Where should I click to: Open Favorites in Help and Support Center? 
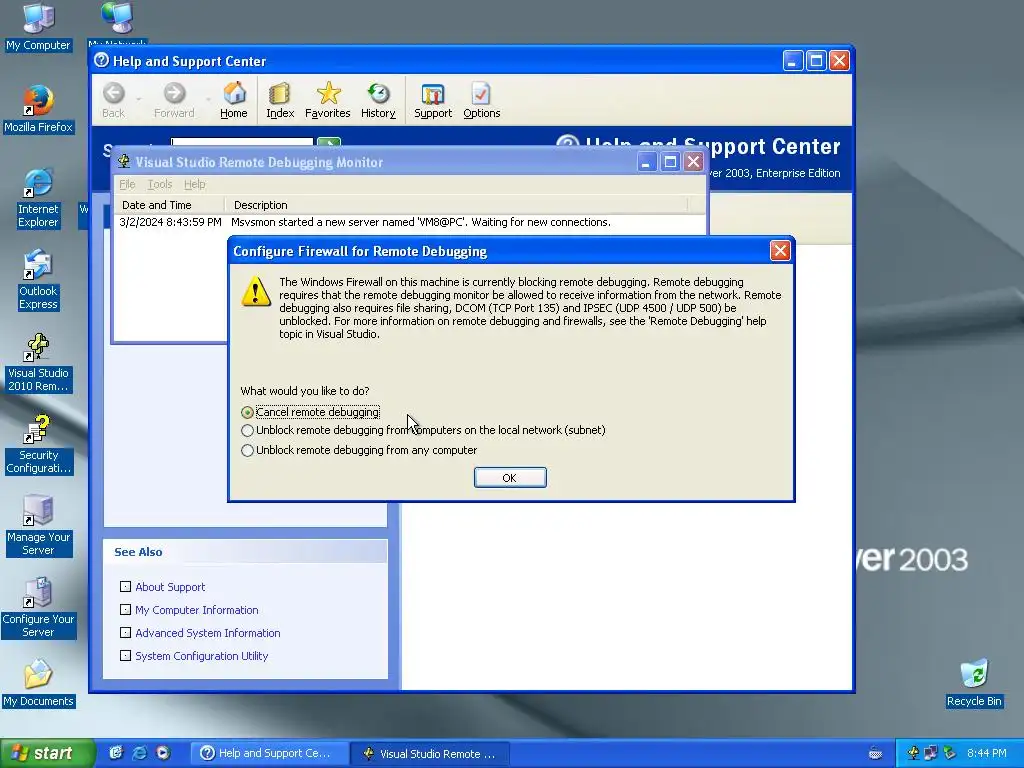coord(328,101)
